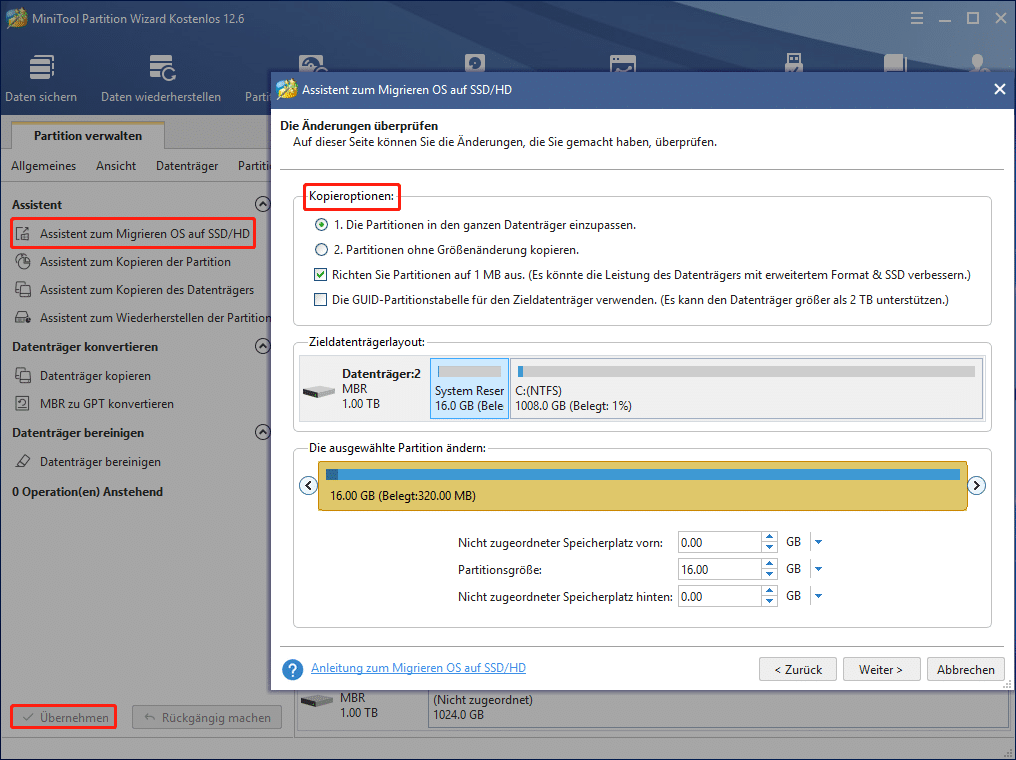Open the Datenträger menu
Screen dimensions: 1016x760
[187, 166]
